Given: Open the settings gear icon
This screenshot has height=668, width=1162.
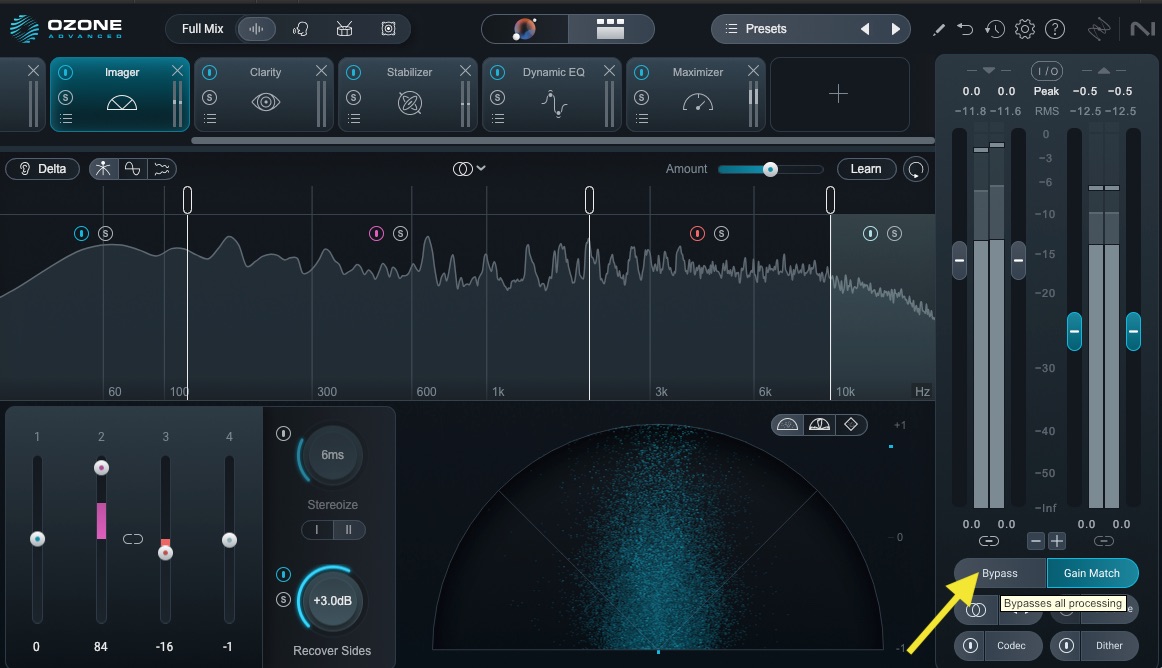Looking at the screenshot, I should (1024, 29).
